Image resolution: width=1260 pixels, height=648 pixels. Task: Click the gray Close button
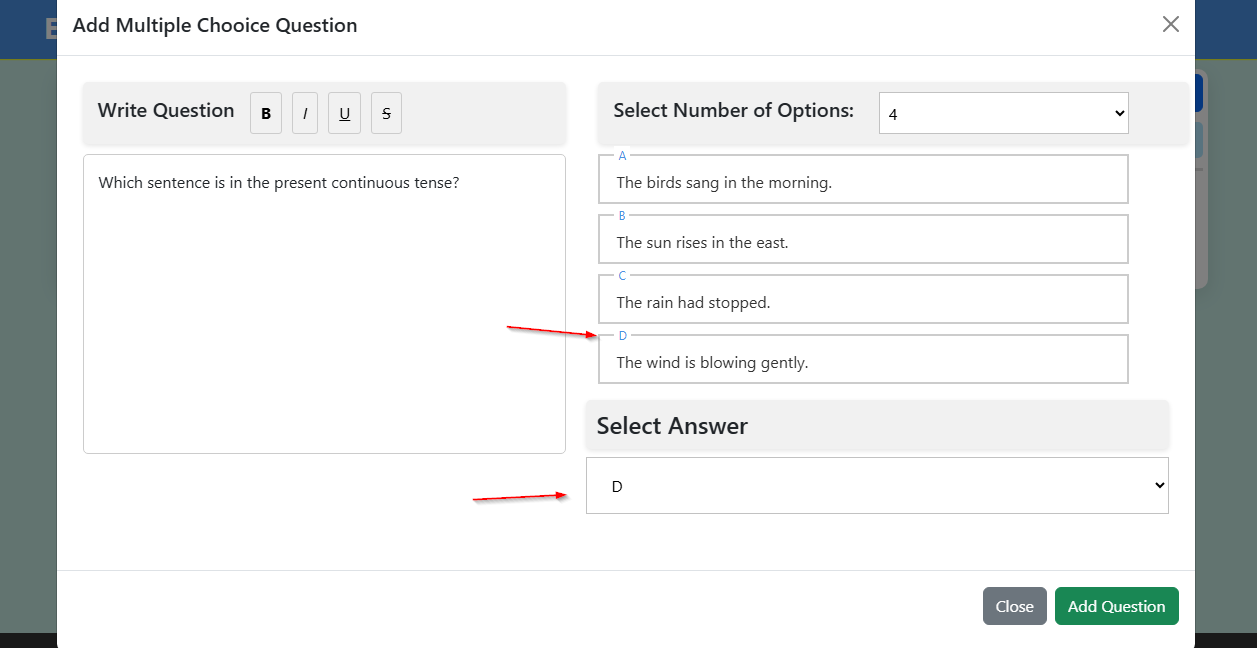pyautogui.click(x=1015, y=606)
